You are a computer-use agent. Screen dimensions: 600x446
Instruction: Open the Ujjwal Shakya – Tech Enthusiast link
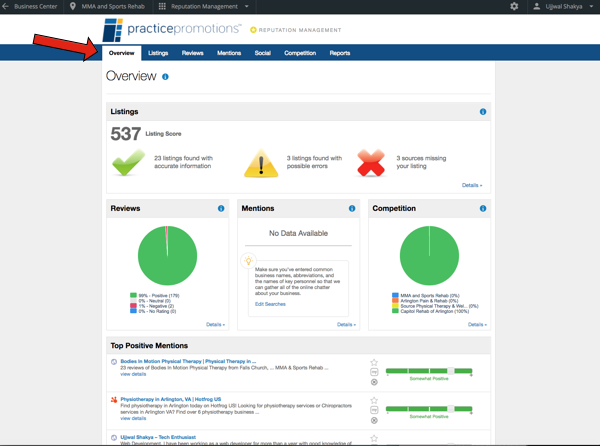point(158,437)
